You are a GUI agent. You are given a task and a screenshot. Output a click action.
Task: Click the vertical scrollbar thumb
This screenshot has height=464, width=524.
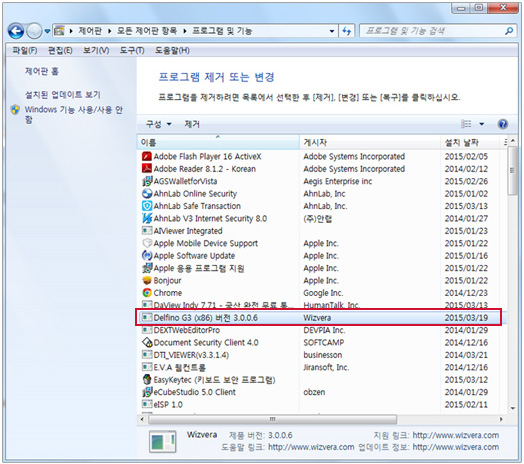coord(512,170)
